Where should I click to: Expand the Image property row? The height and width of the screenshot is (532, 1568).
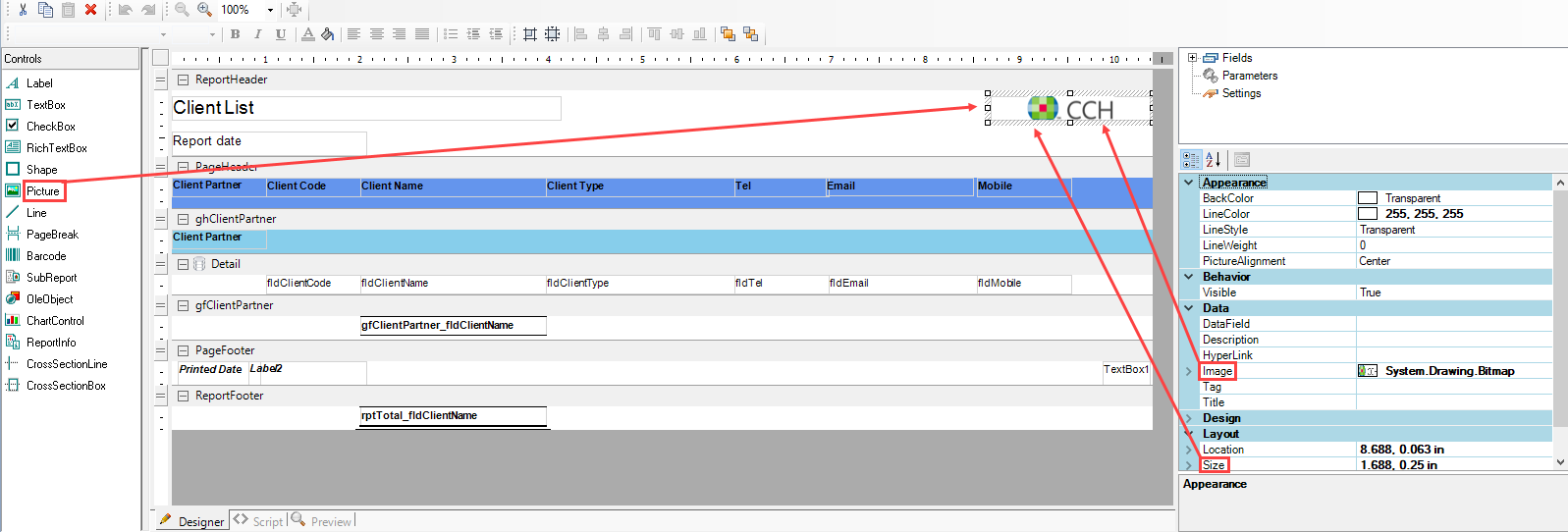click(x=1189, y=371)
